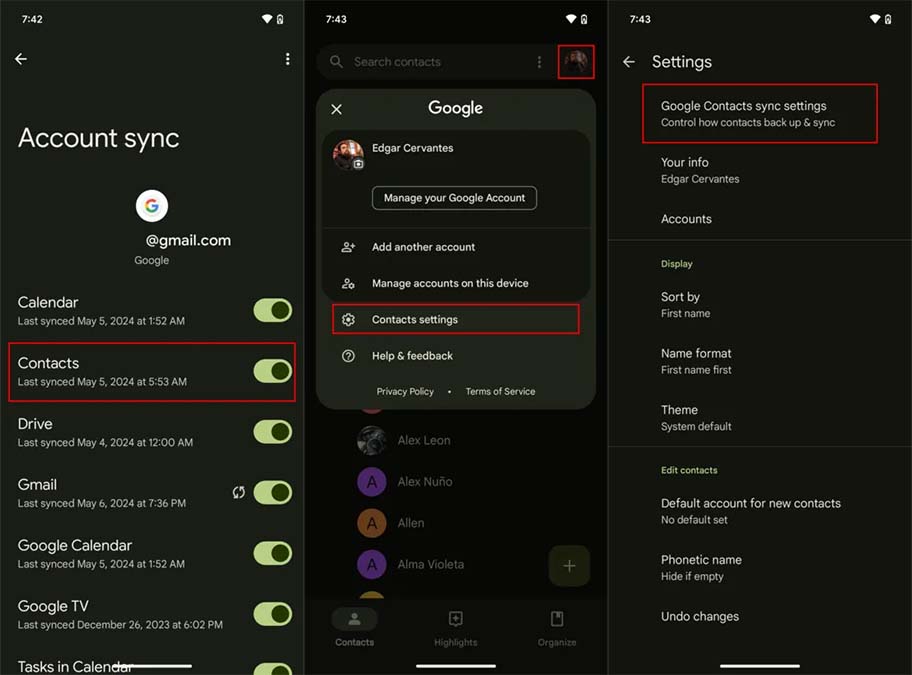Viewport: 912px width, 675px height.
Task: Tap the Google account profile avatar
Action: (575, 62)
